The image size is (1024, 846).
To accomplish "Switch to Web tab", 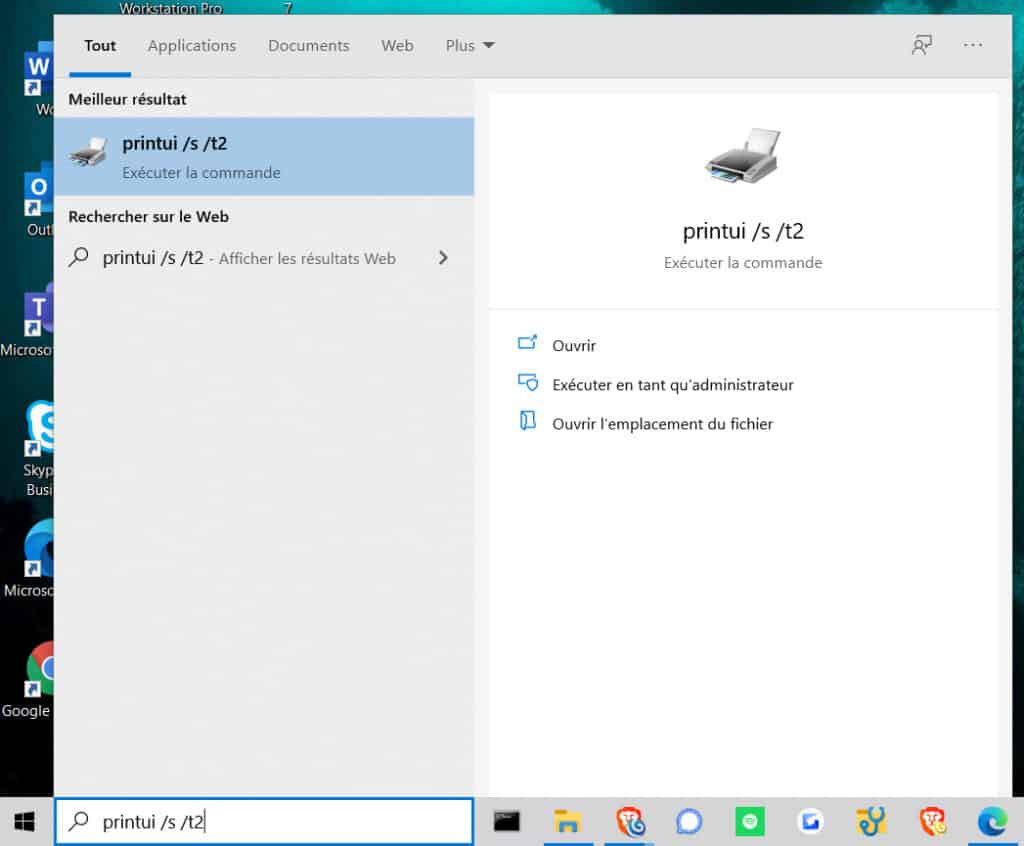I will (397, 46).
